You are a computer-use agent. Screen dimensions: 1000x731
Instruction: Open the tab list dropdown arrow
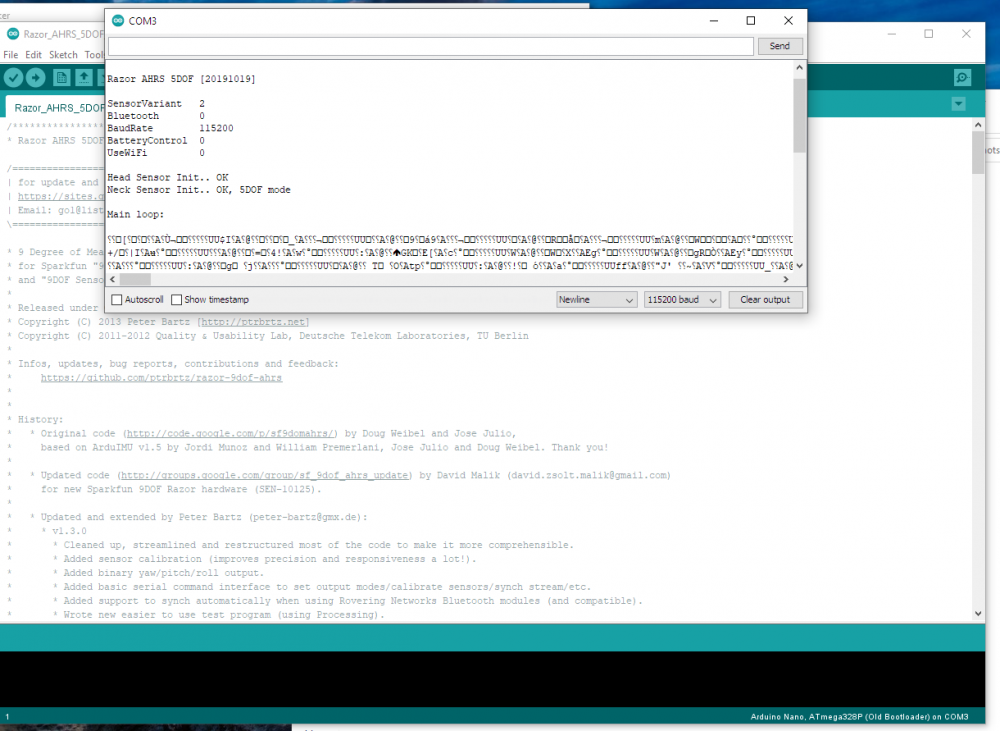[957, 104]
